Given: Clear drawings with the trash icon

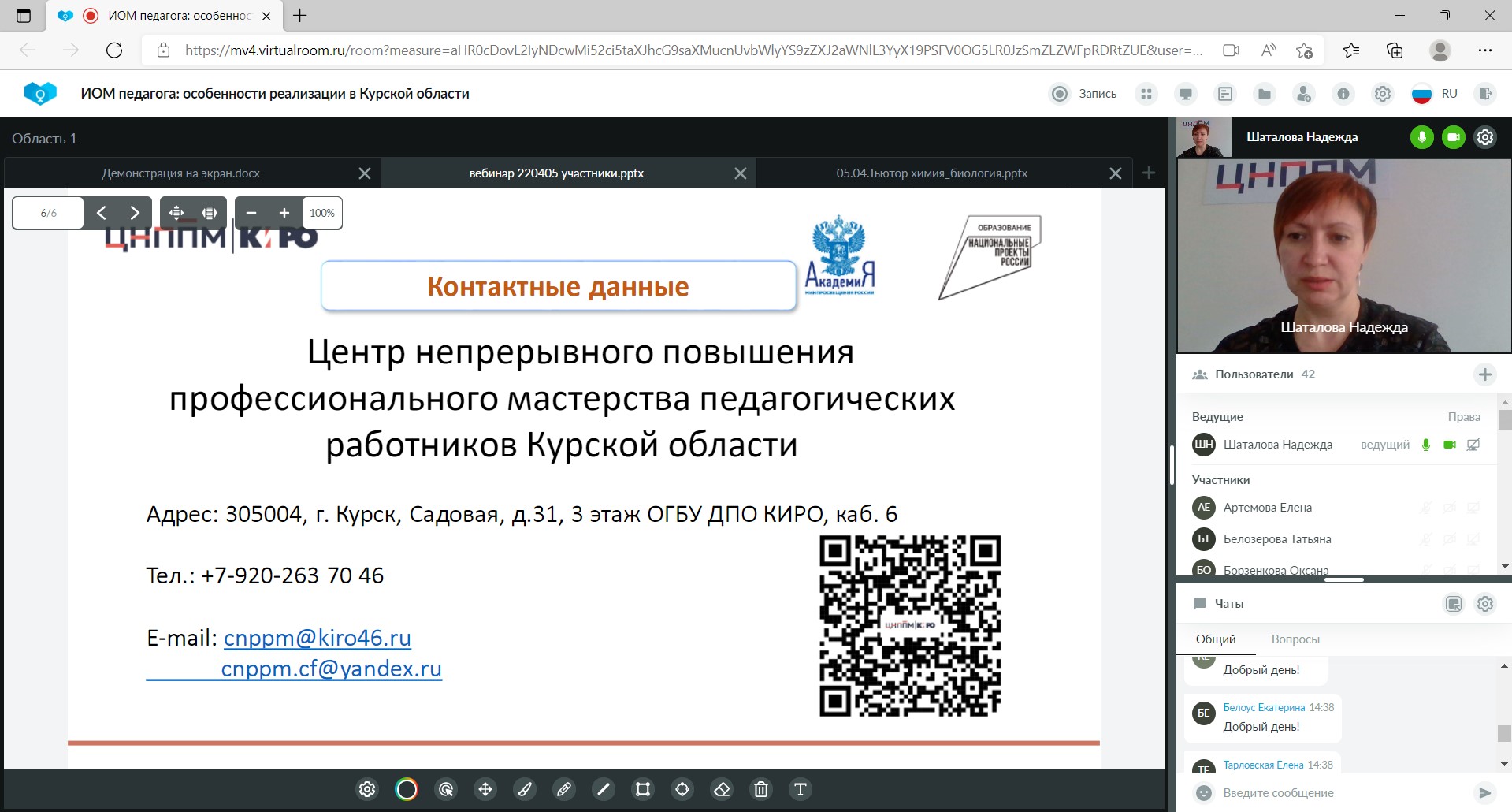Looking at the screenshot, I should point(761,789).
